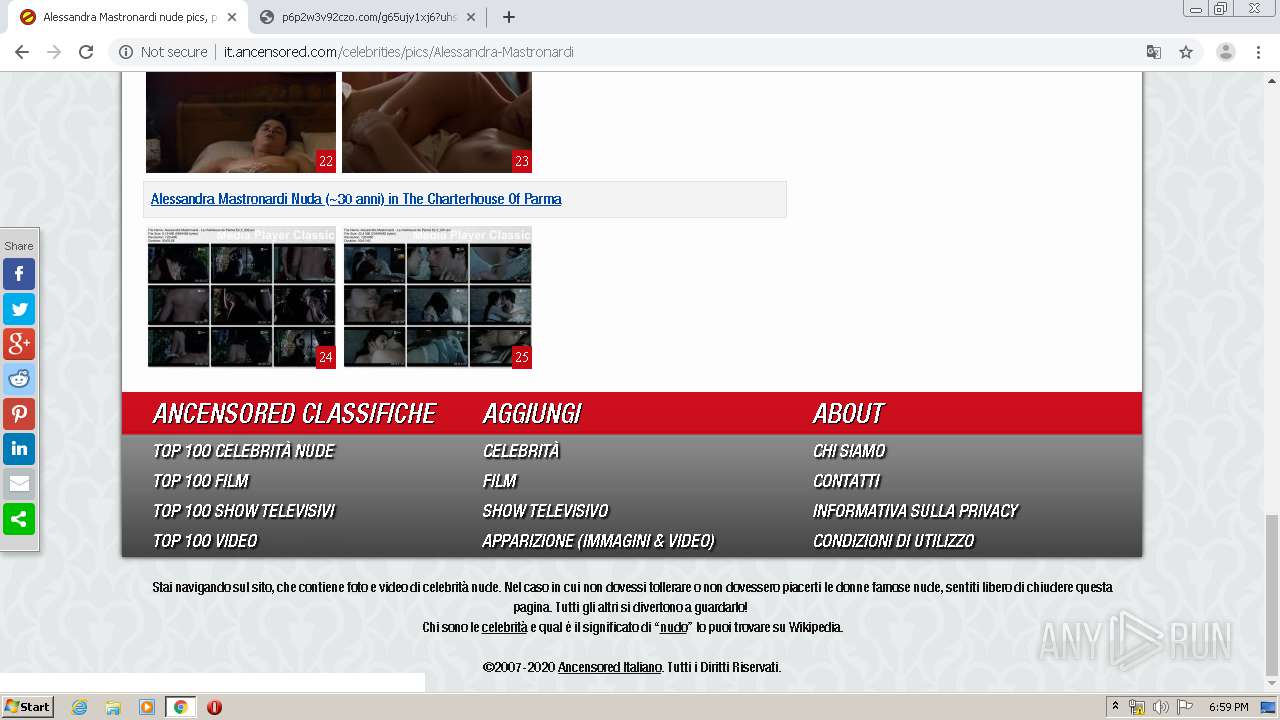Open Apparizione (Immagini & Video) link

point(598,541)
